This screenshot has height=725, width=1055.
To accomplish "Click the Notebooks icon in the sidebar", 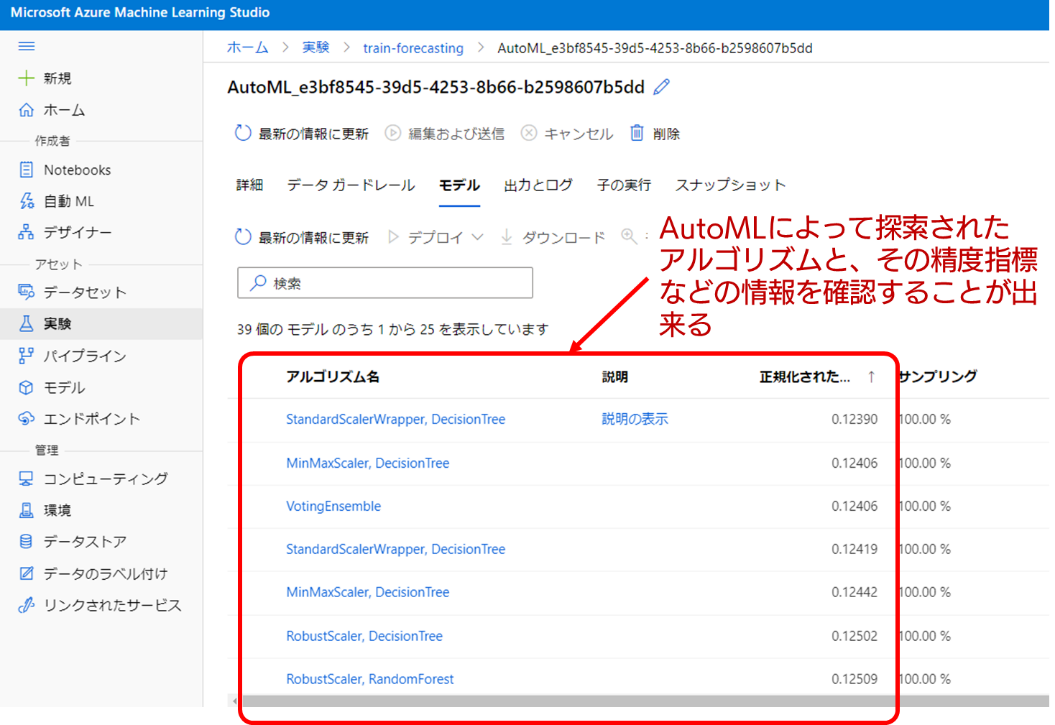I will click(x=26, y=169).
